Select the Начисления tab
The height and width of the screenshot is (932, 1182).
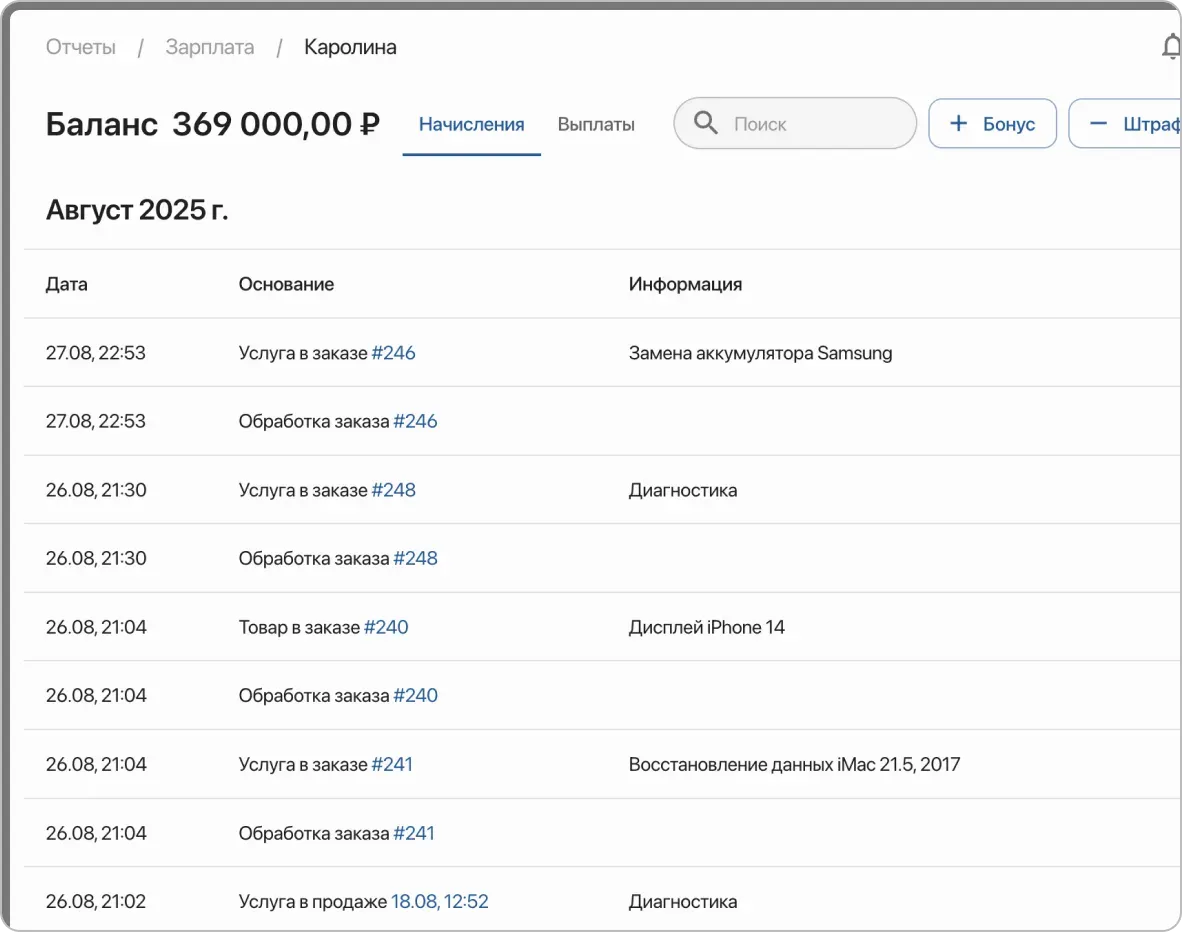coord(471,124)
